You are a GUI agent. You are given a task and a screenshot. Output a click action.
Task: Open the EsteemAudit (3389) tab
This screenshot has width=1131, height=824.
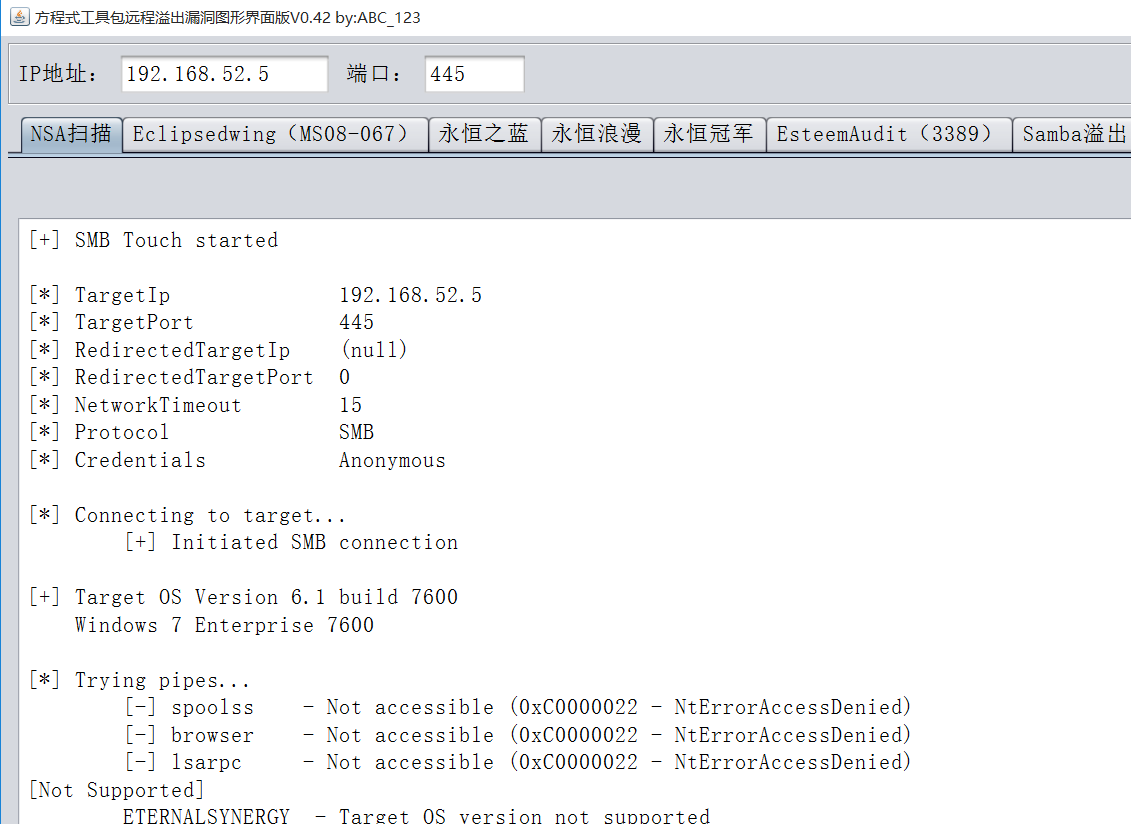[x=889, y=134]
